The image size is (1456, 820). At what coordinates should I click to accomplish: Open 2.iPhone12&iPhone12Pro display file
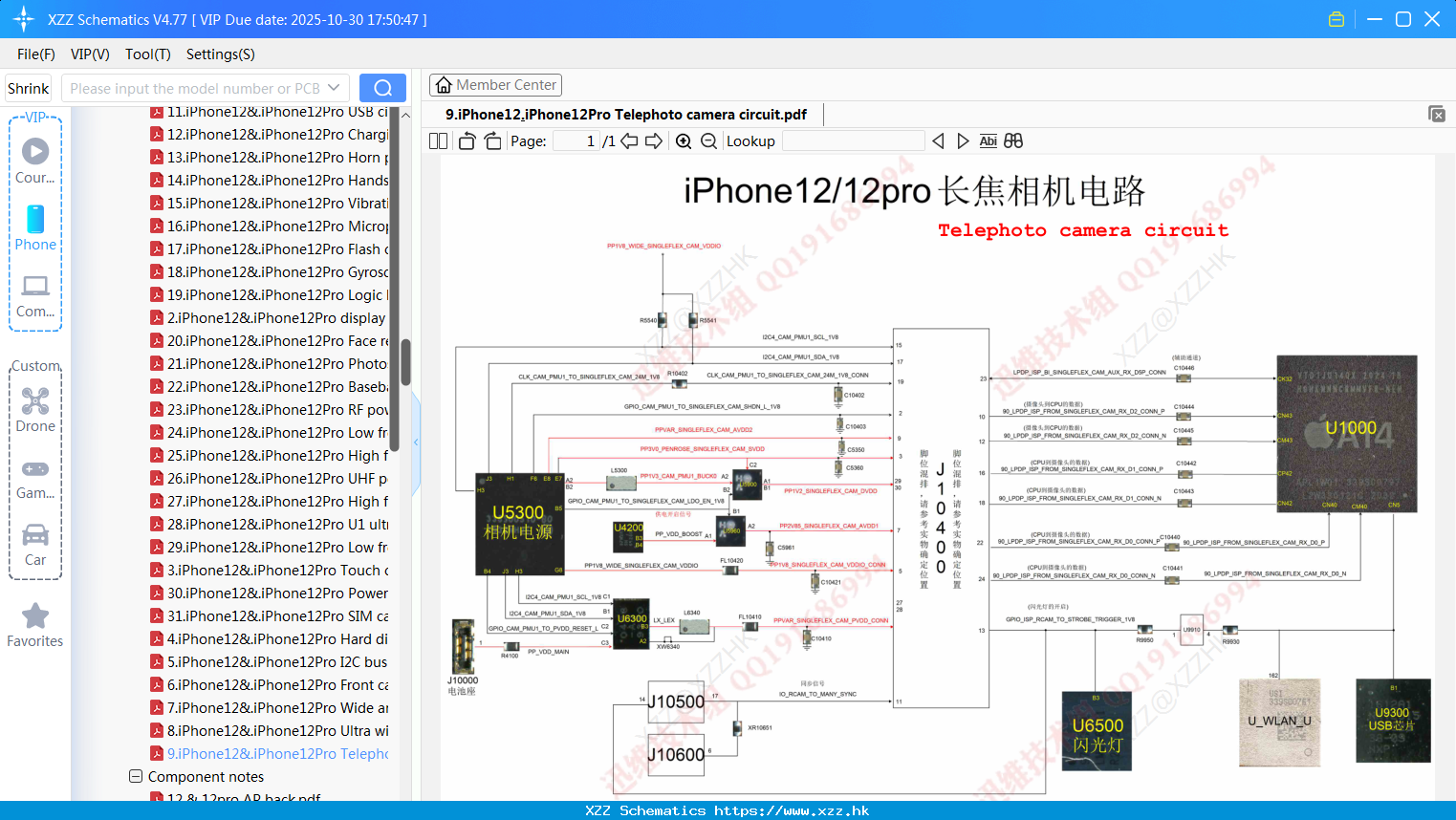tap(269, 318)
